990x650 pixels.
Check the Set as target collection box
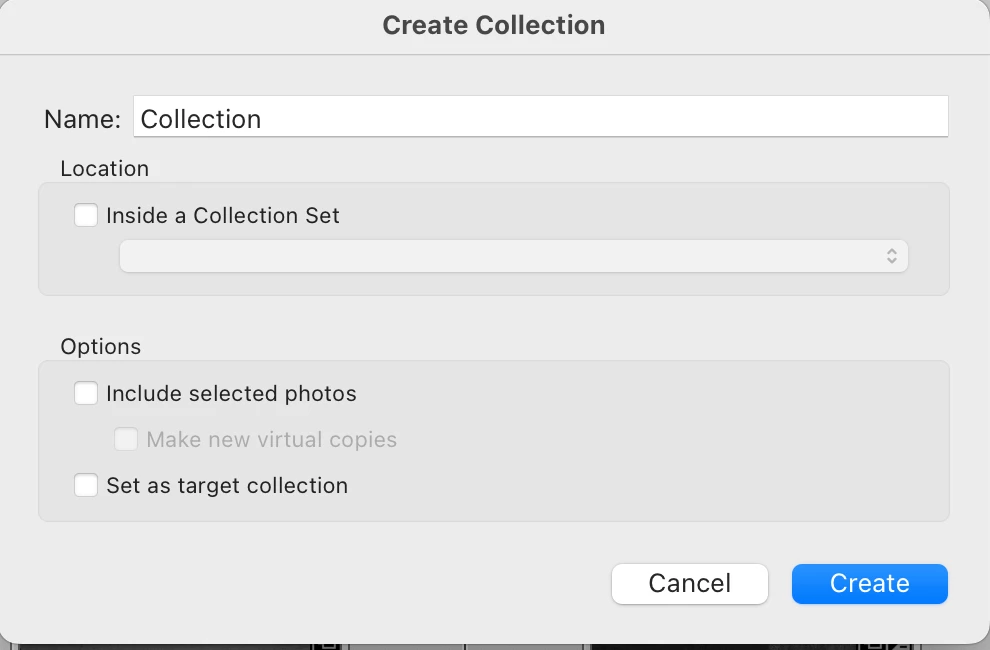86,485
